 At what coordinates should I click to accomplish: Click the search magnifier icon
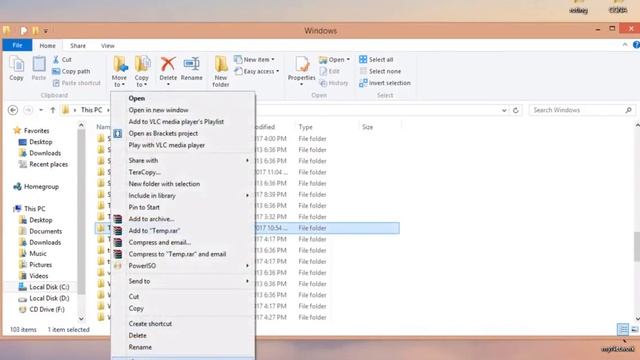click(628, 110)
